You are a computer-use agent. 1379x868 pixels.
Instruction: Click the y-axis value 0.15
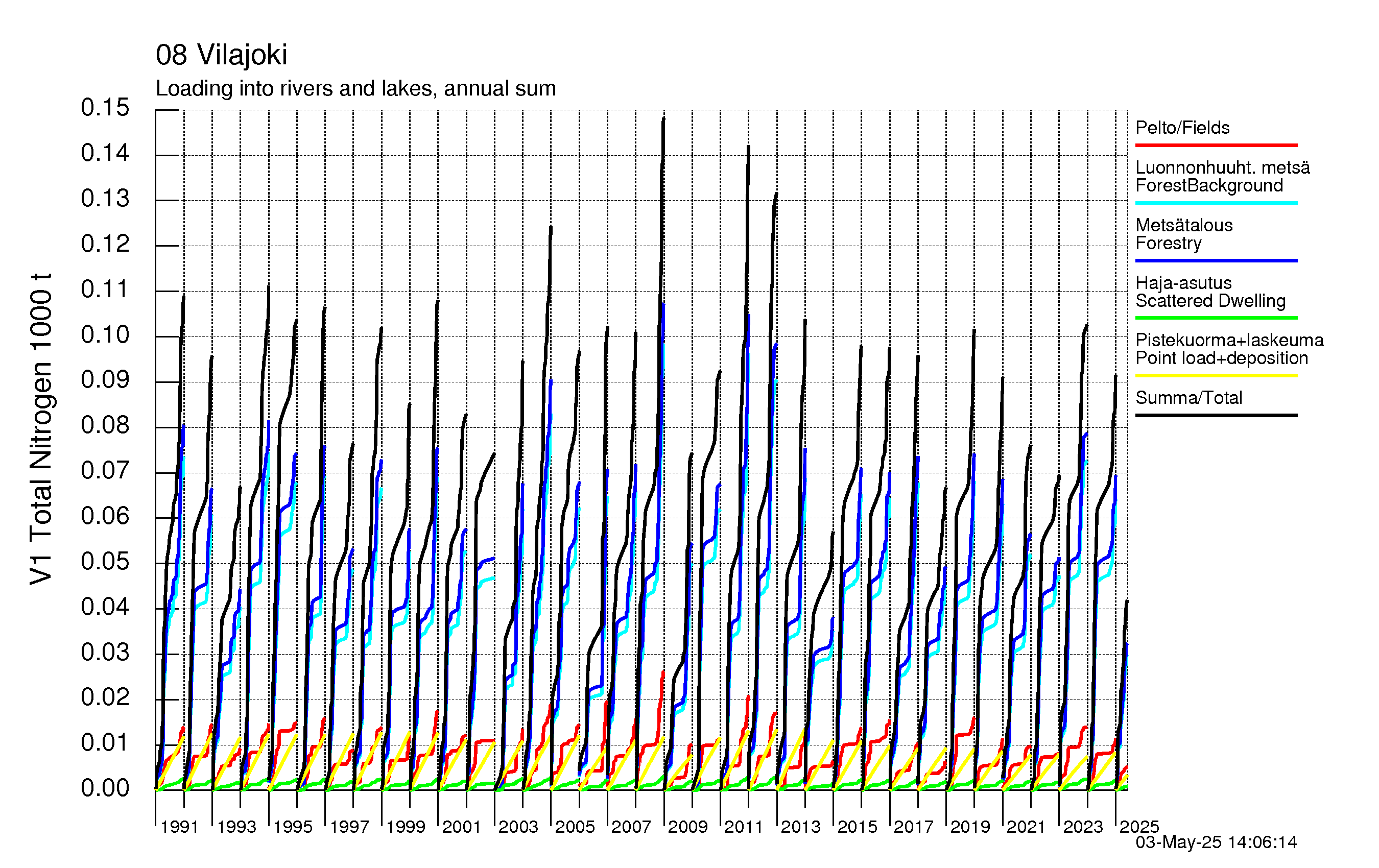105,108
